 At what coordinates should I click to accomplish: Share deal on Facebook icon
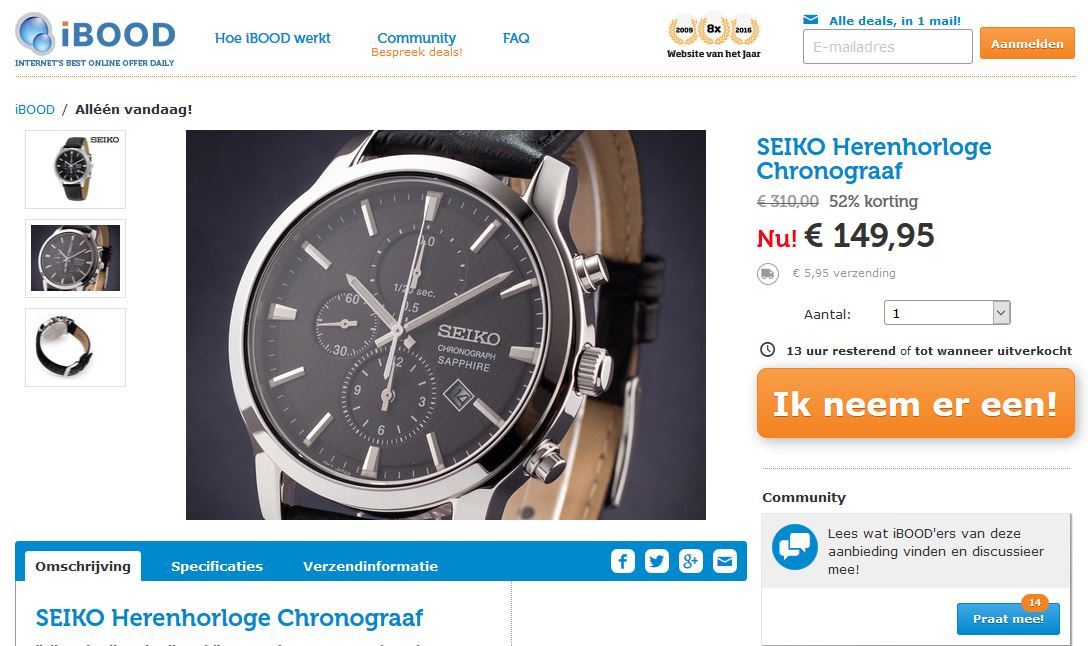(x=622, y=561)
